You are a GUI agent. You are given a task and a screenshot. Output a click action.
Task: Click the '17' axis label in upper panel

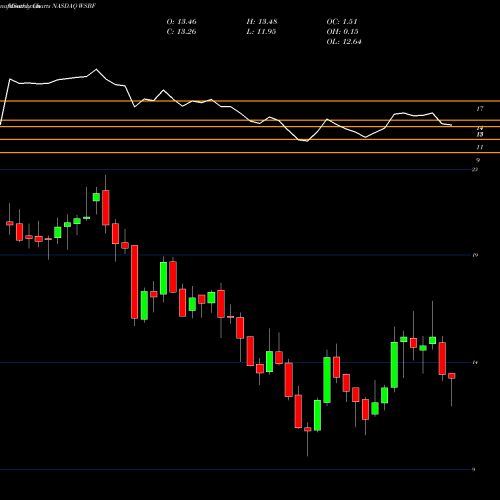pyautogui.click(x=480, y=109)
